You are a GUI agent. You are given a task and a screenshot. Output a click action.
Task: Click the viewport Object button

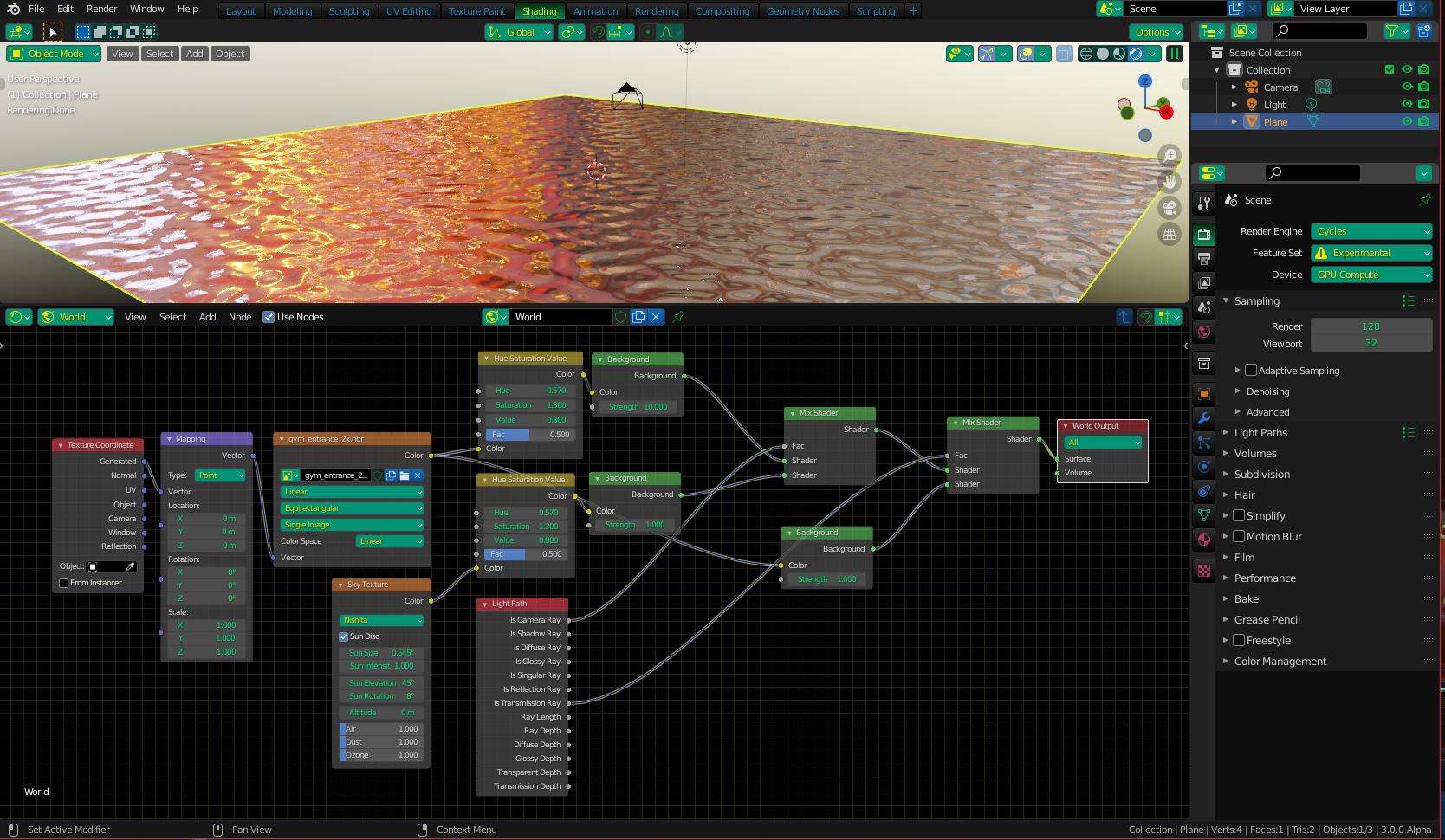(230, 54)
